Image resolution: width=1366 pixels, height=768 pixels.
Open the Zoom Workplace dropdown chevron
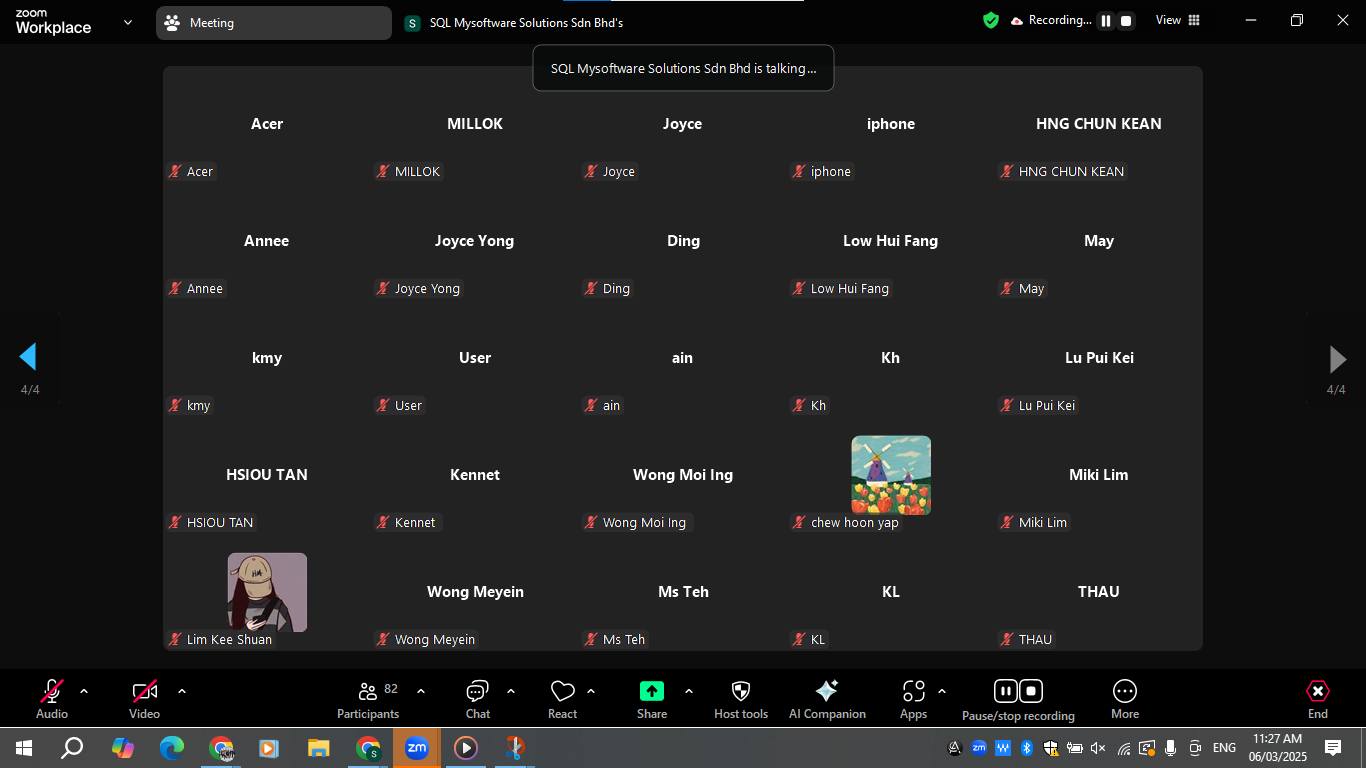click(127, 22)
